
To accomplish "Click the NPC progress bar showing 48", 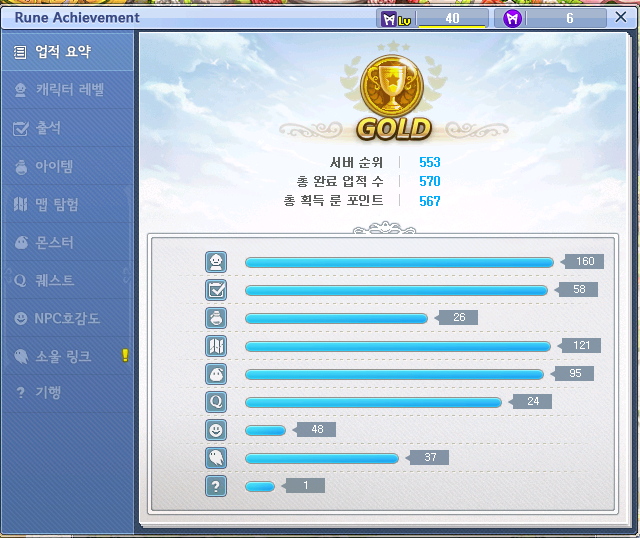I will tap(265, 431).
